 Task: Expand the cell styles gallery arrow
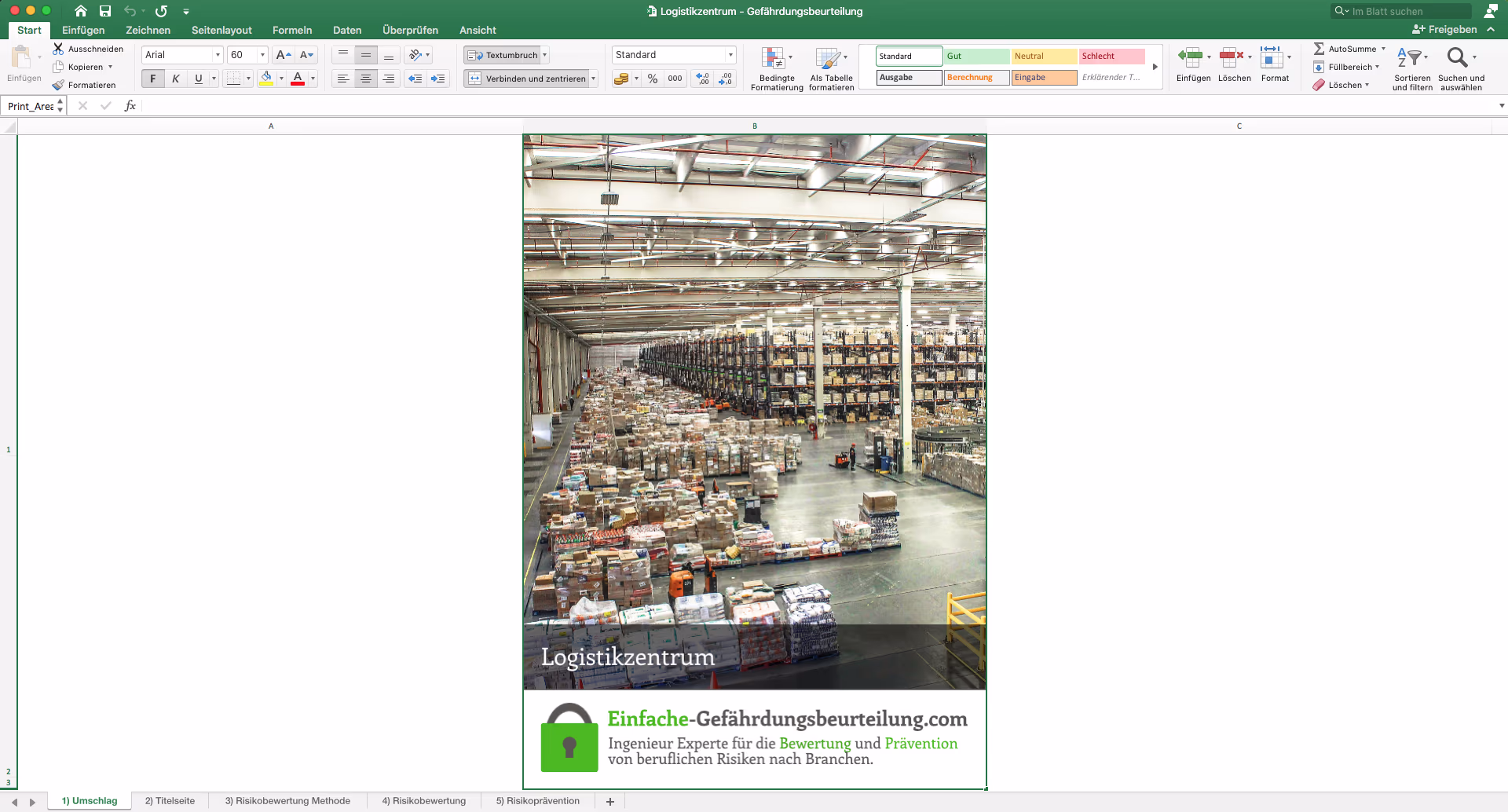(1155, 68)
